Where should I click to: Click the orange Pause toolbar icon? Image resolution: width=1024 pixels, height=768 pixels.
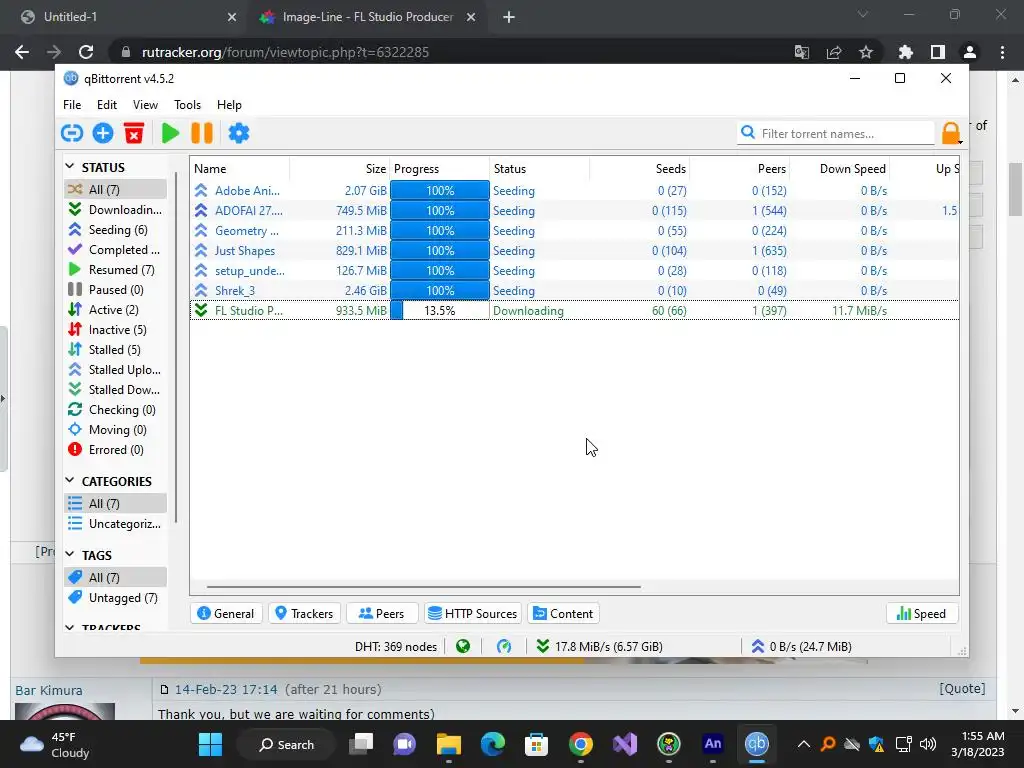click(x=202, y=133)
